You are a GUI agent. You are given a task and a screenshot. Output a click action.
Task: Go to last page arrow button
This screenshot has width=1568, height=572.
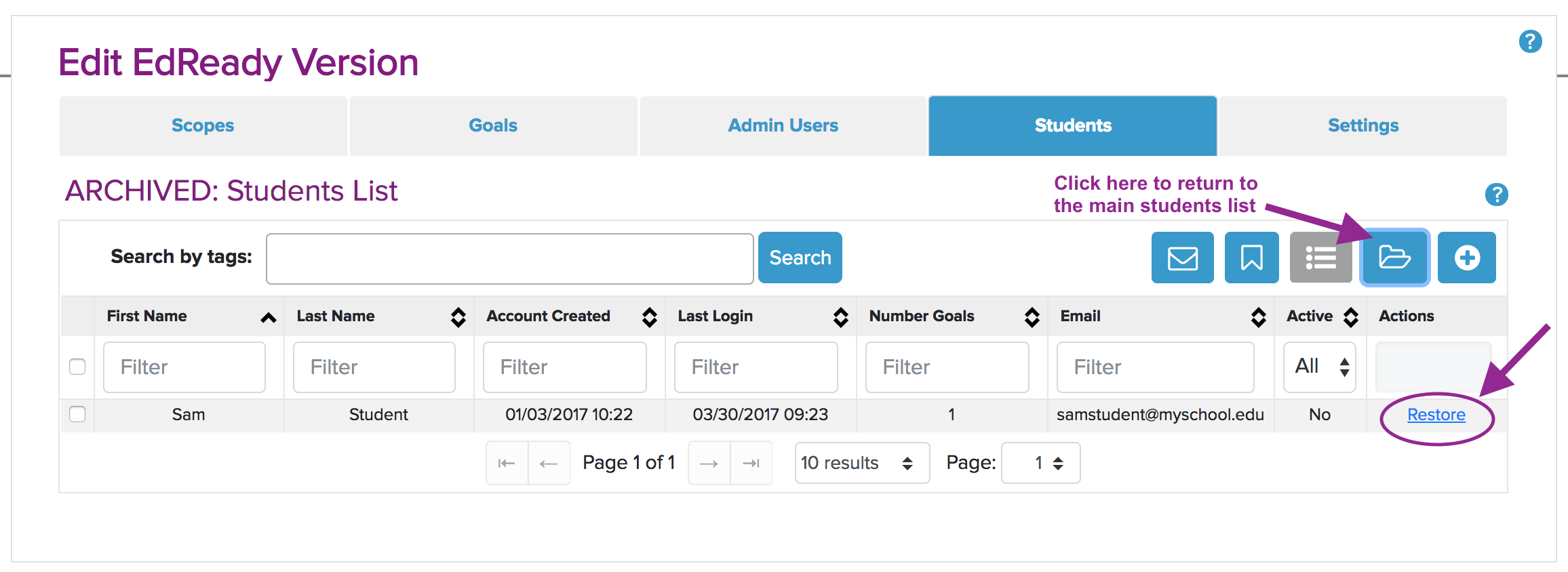coord(751,463)
